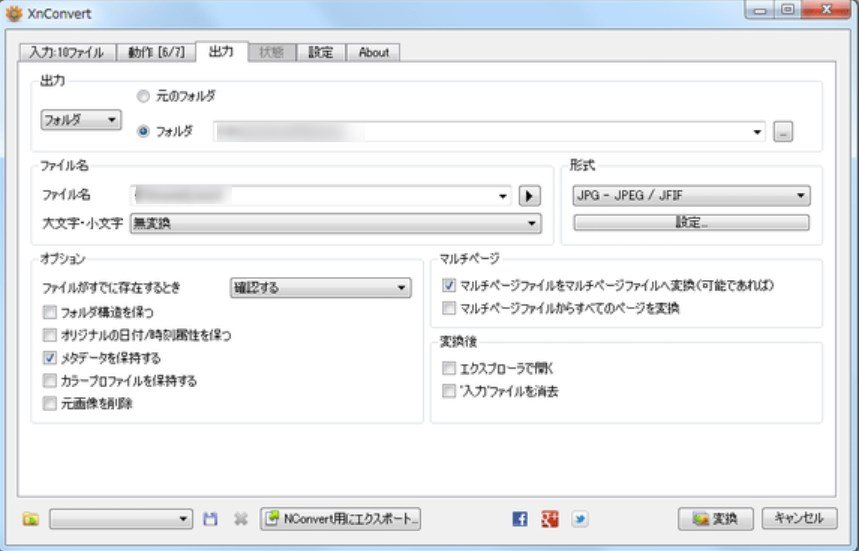Screen dimensions: 859x551
Task: Open the script preset dropdown at bottom
Action: [121, 519]
